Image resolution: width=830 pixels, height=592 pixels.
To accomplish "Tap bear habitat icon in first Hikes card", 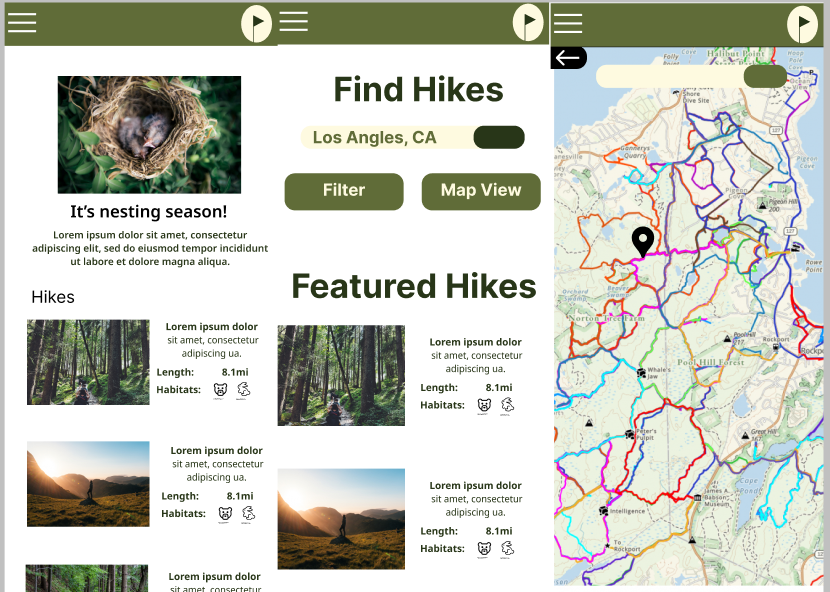I will coord(220,391).
